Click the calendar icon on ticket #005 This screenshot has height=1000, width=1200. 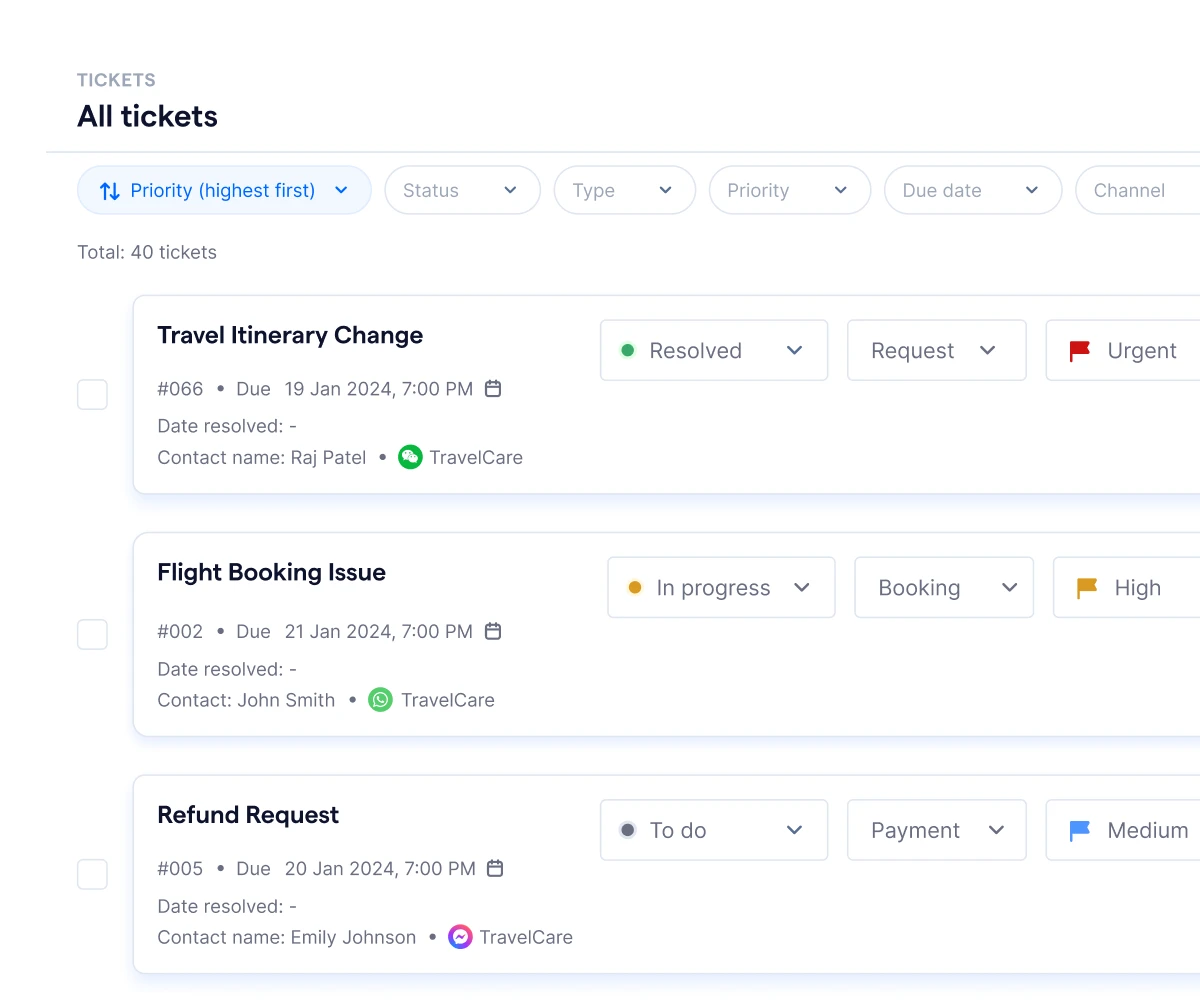click(495, 868)
